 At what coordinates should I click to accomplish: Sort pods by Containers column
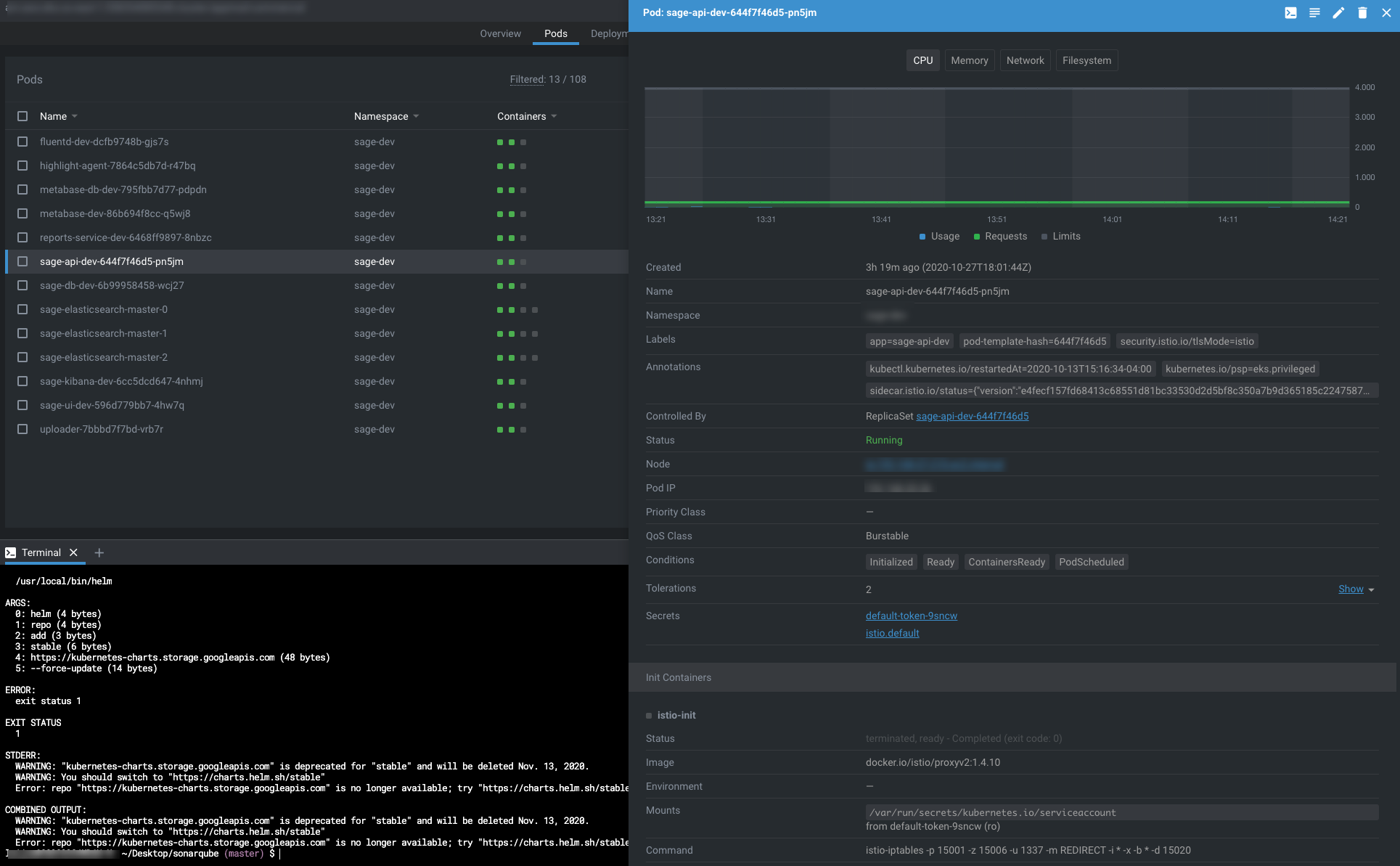(x=527, y=116)
